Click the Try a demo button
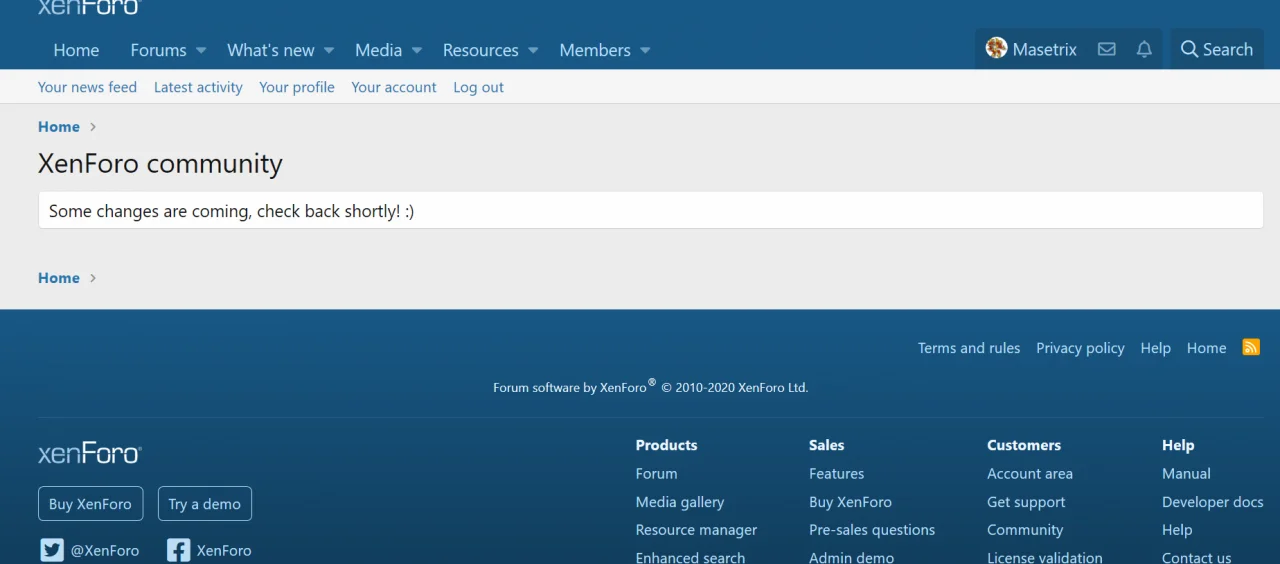 tap(205, 504)
